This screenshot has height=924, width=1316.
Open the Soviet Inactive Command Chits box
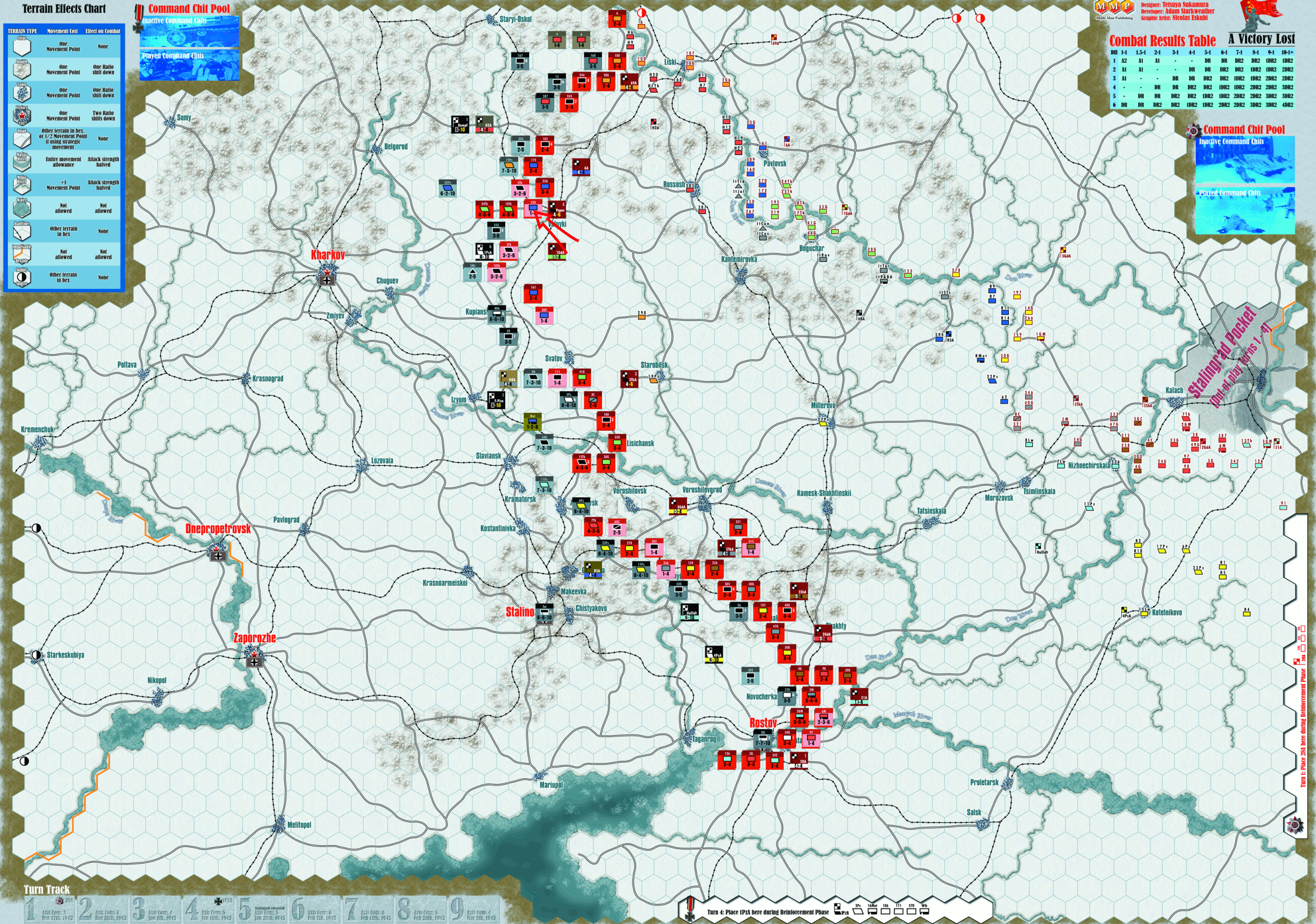coord(1246,160)
